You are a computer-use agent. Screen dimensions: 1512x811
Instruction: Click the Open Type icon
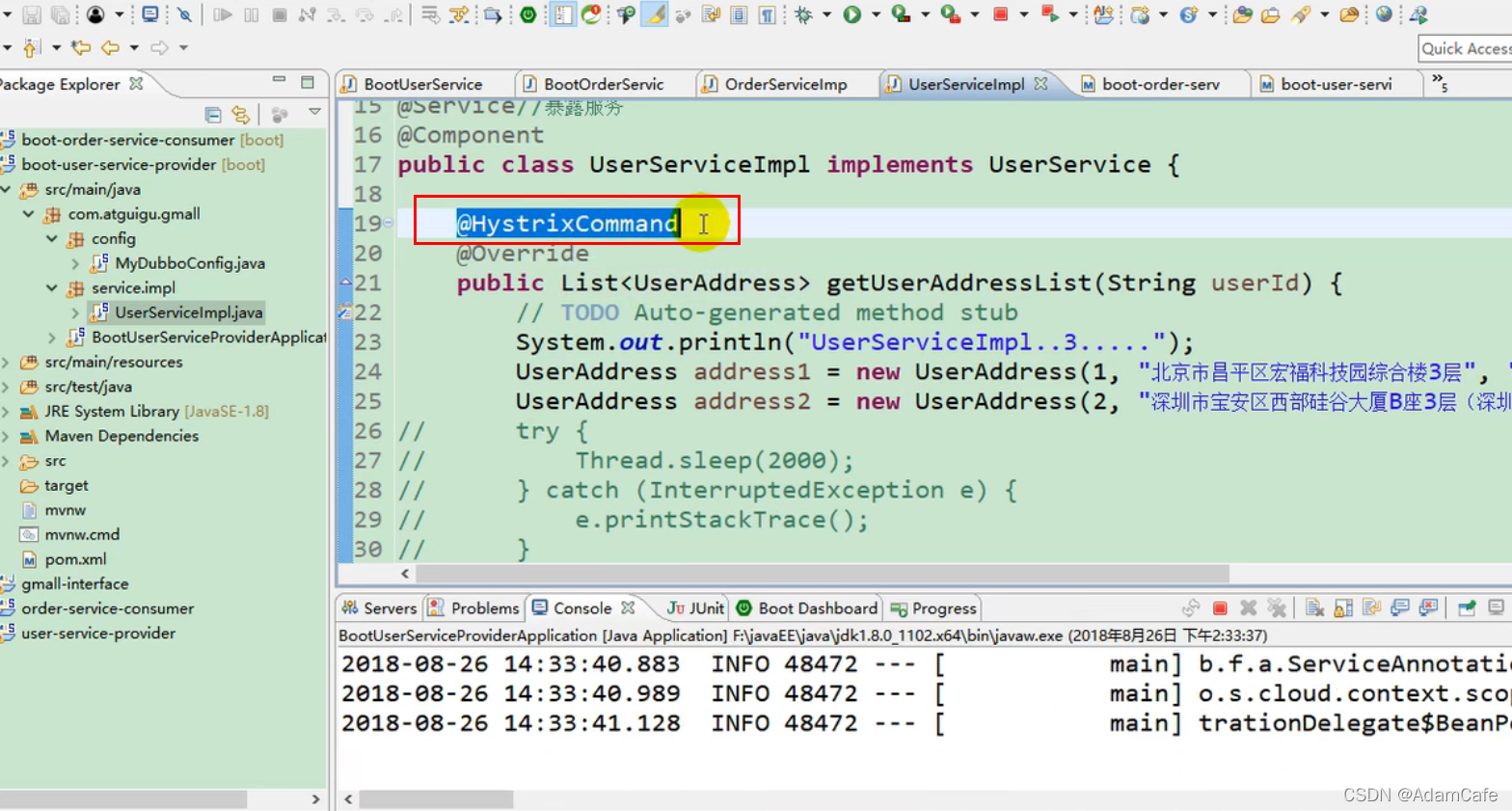tap(1243, 14)
